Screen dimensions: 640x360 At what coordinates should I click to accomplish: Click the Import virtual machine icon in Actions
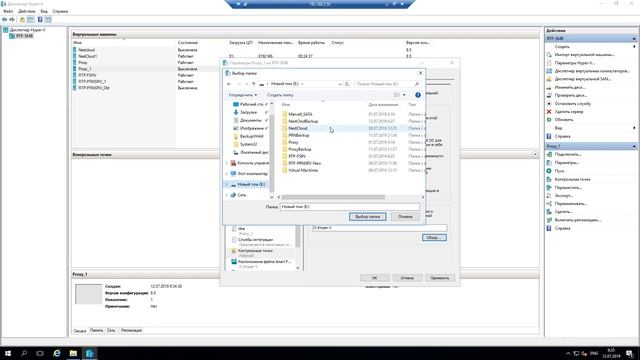pos(549,55)
